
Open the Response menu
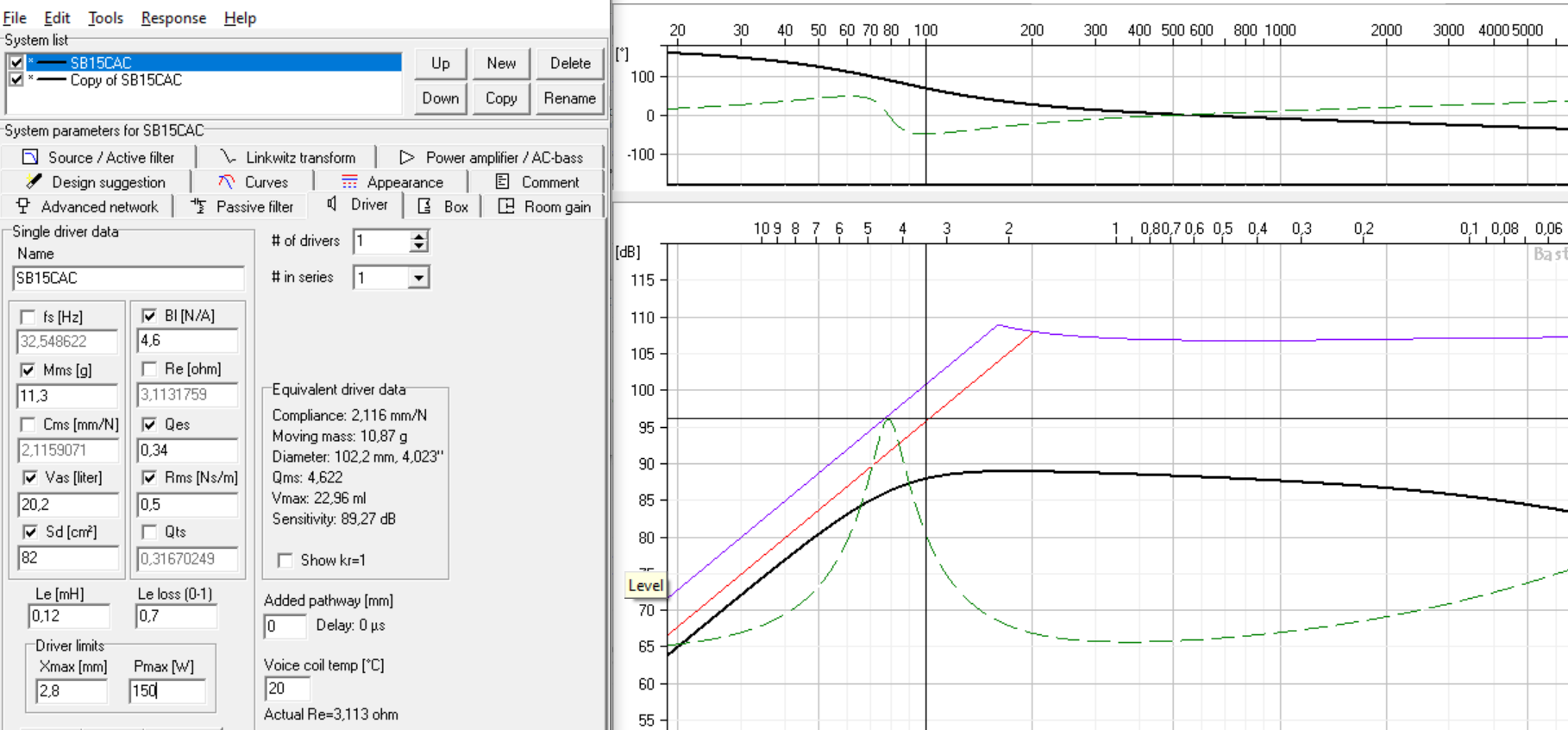click(x=173, y=17)
